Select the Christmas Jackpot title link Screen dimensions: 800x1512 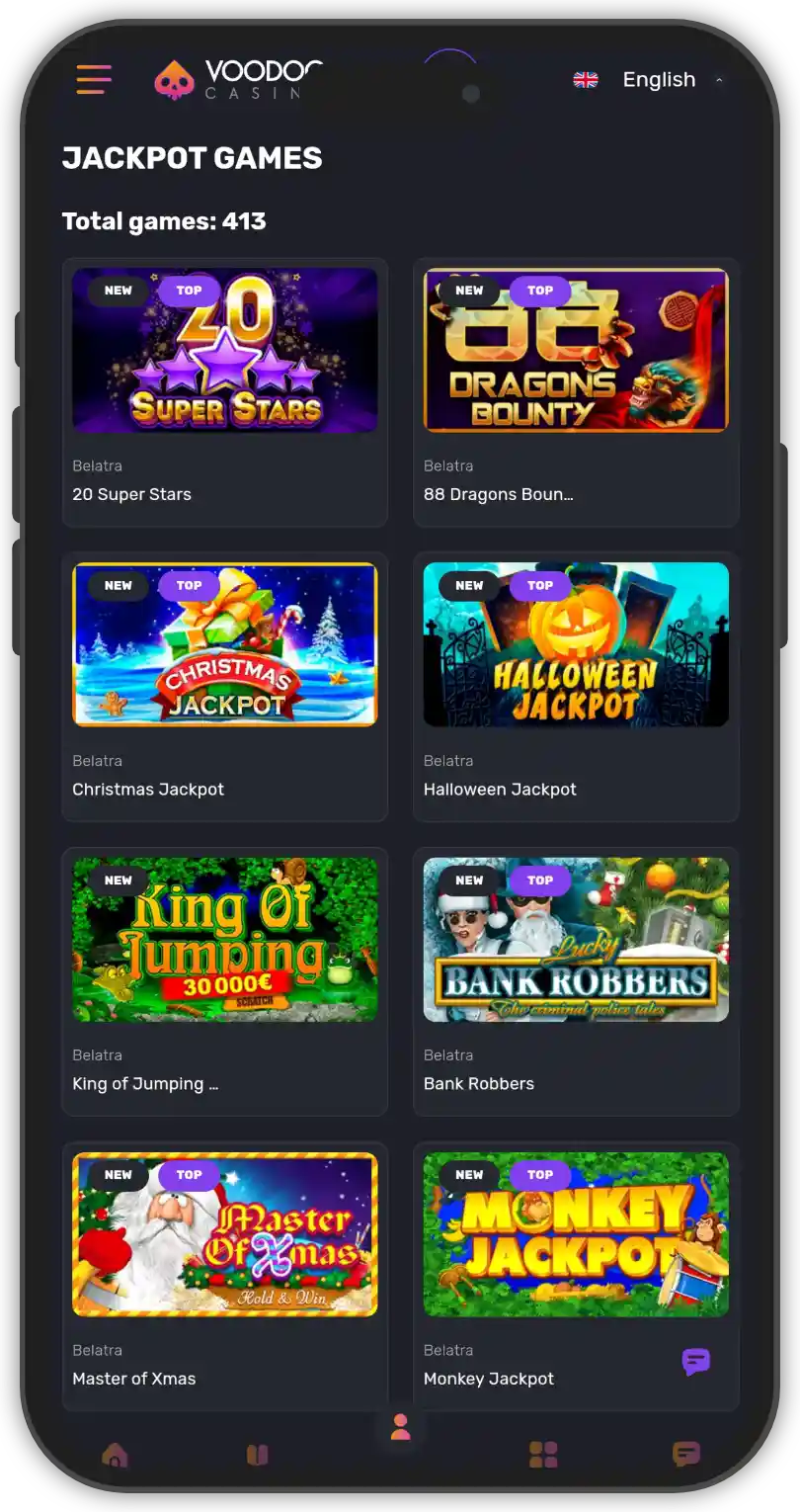coord(148,790)
